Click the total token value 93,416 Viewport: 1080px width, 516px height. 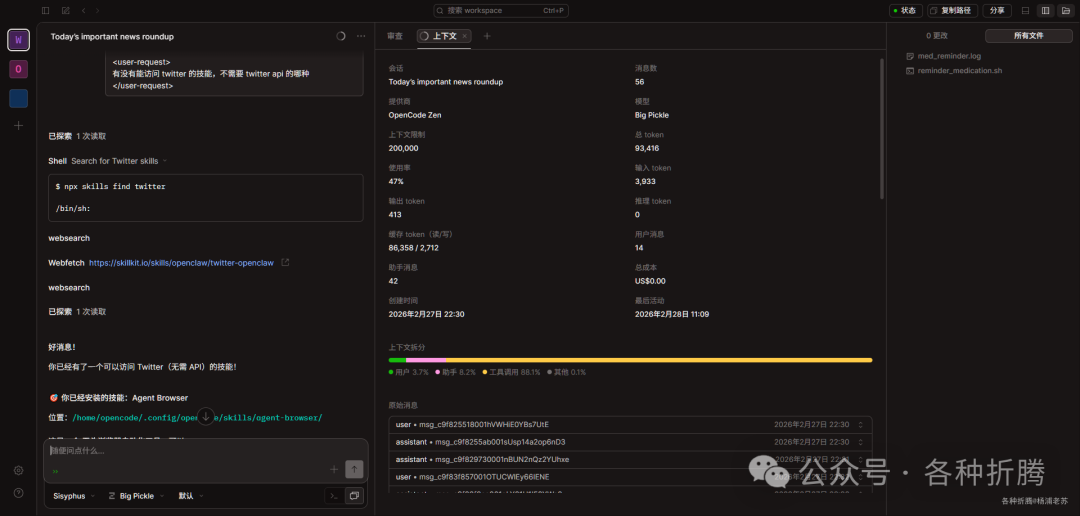(649, 148)
